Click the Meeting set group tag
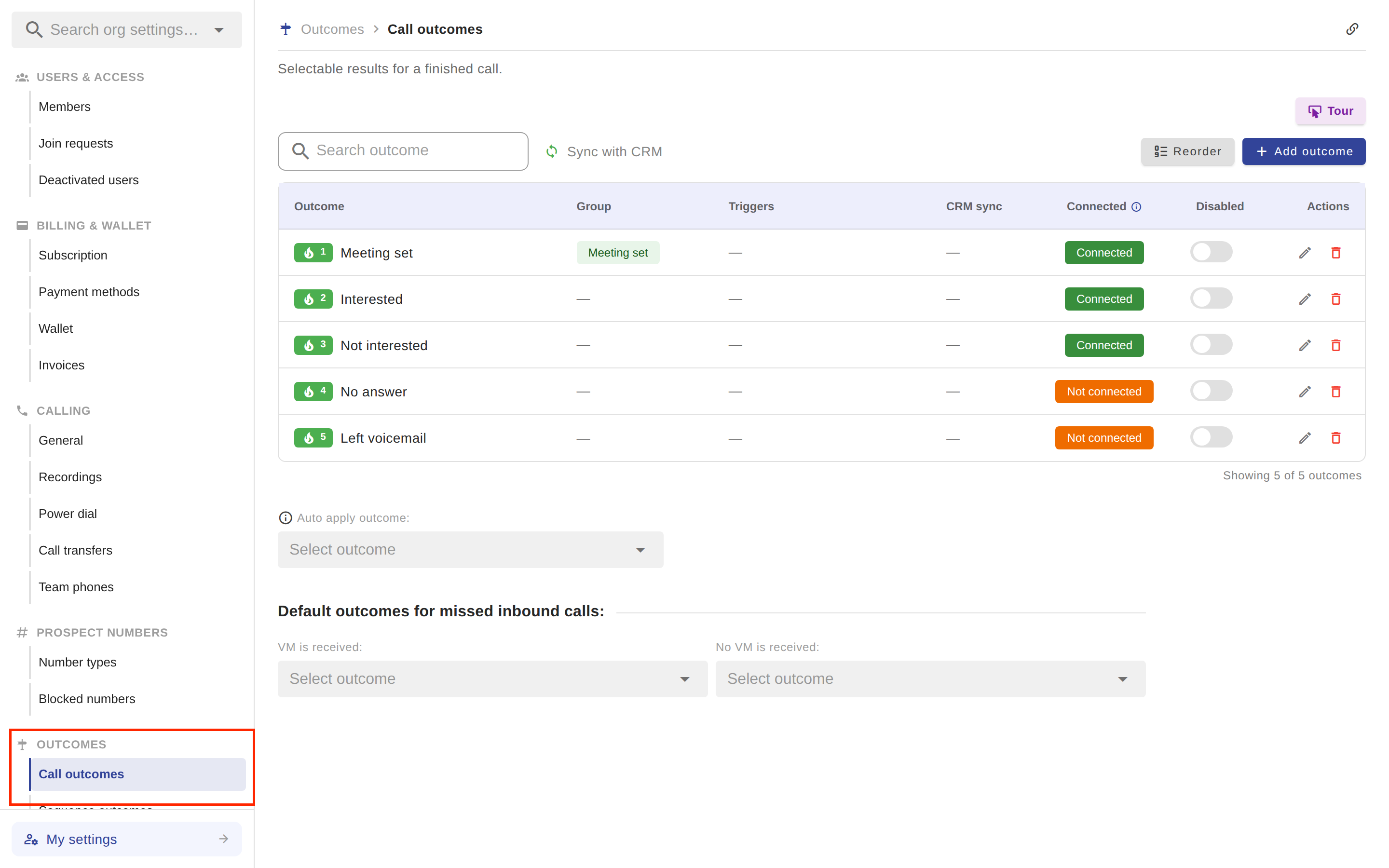 (x=618, y=253)
